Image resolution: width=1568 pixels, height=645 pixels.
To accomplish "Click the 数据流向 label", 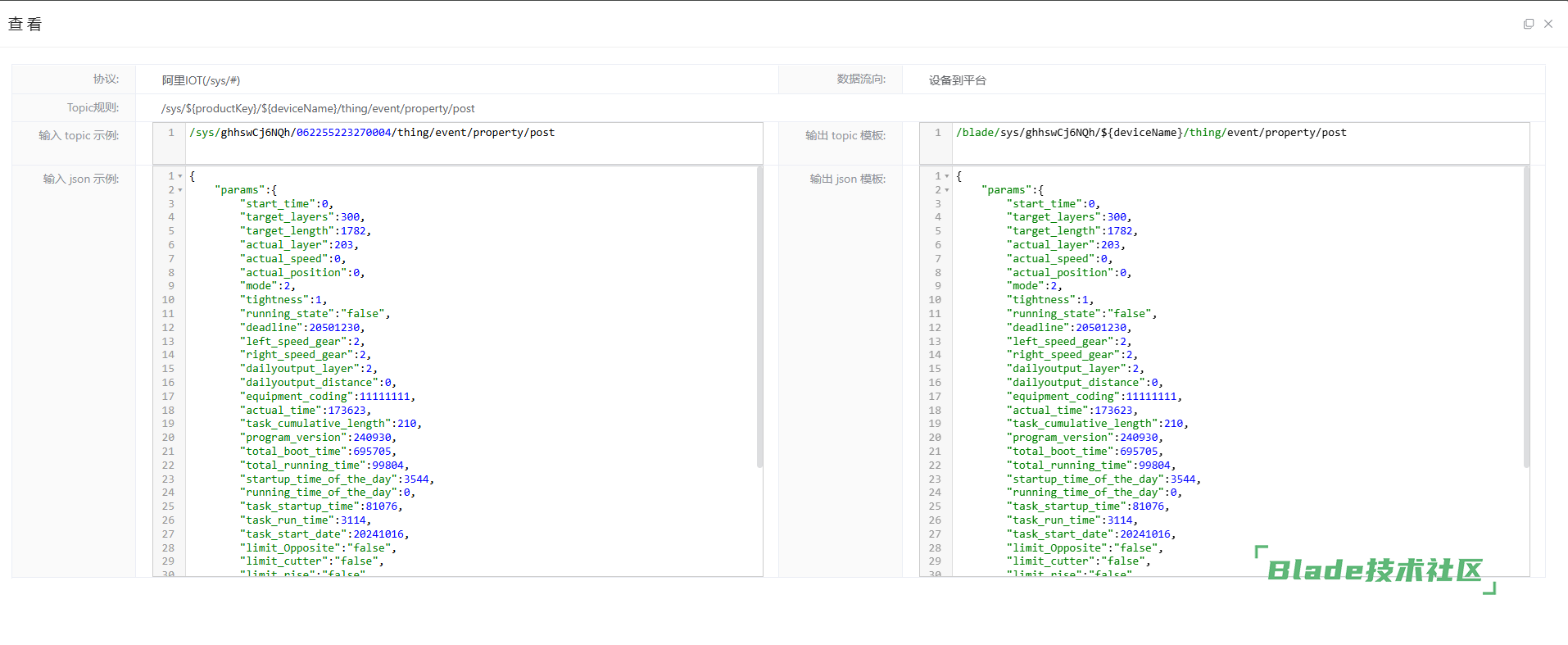I will 861,79.
